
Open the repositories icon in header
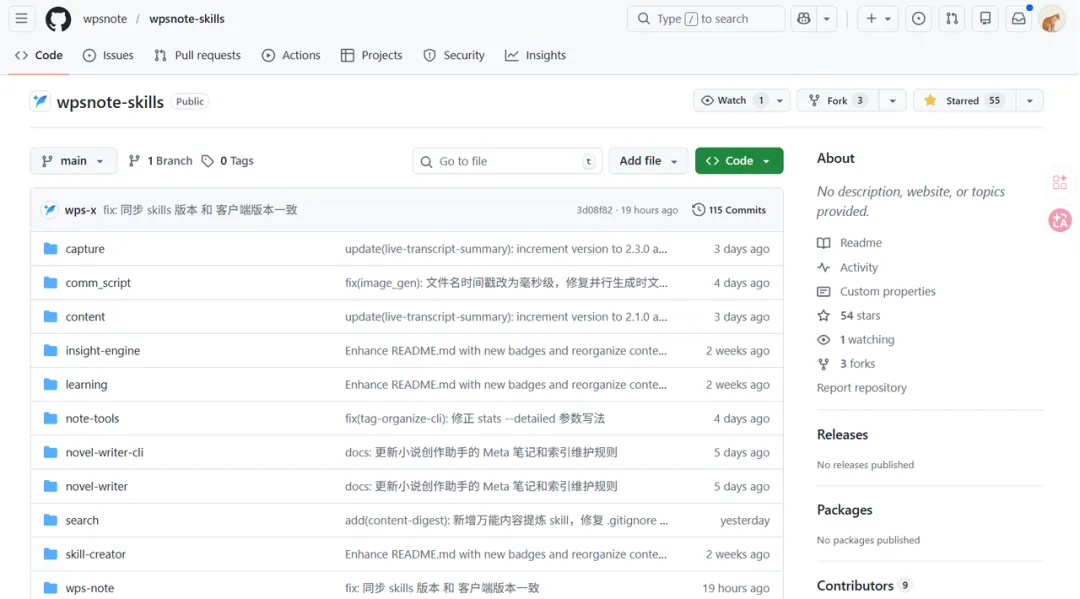point(985,19)
